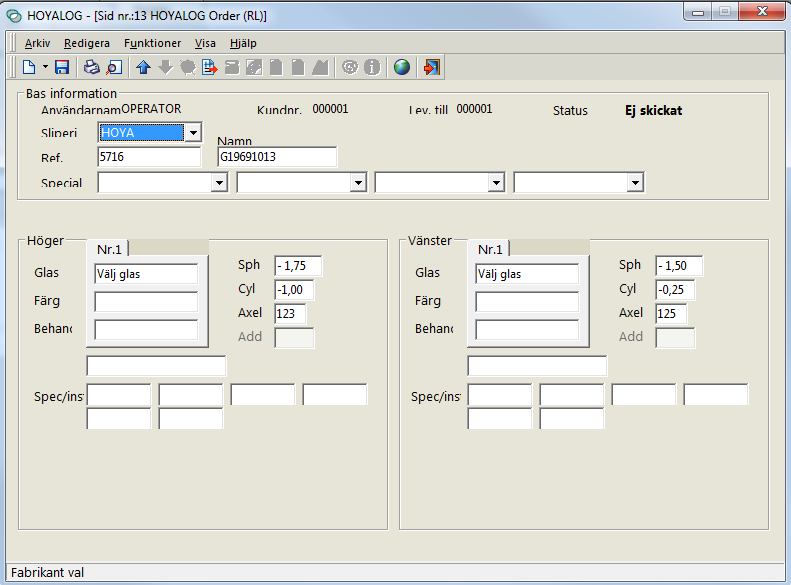Click the wide field under Höger glass box
The image size is (791, 585).
[156, 366]
